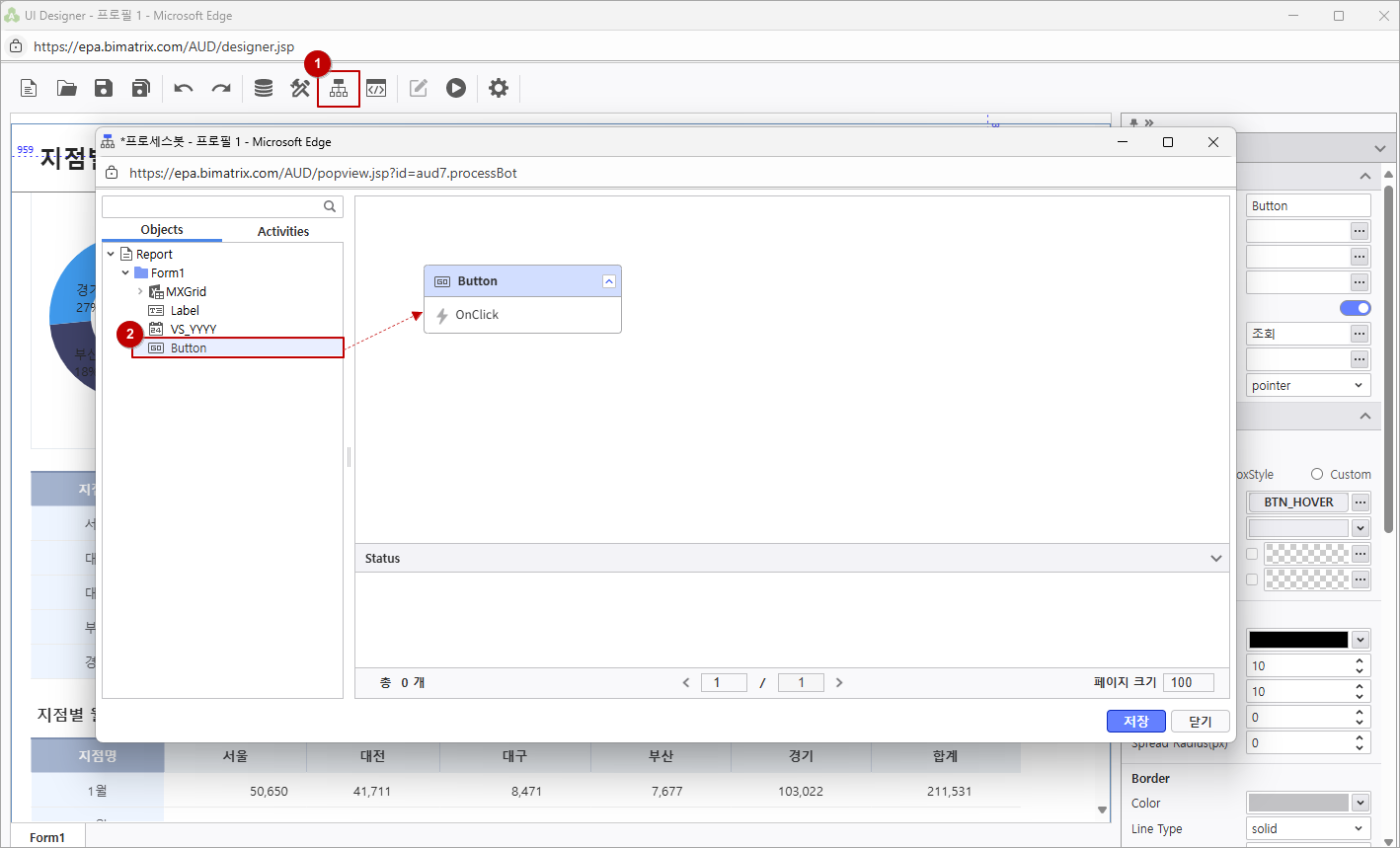Open settings gear in designer toolbar
Screen dimensions: 1400x848
pyautogui.click(x=499, y=89)
